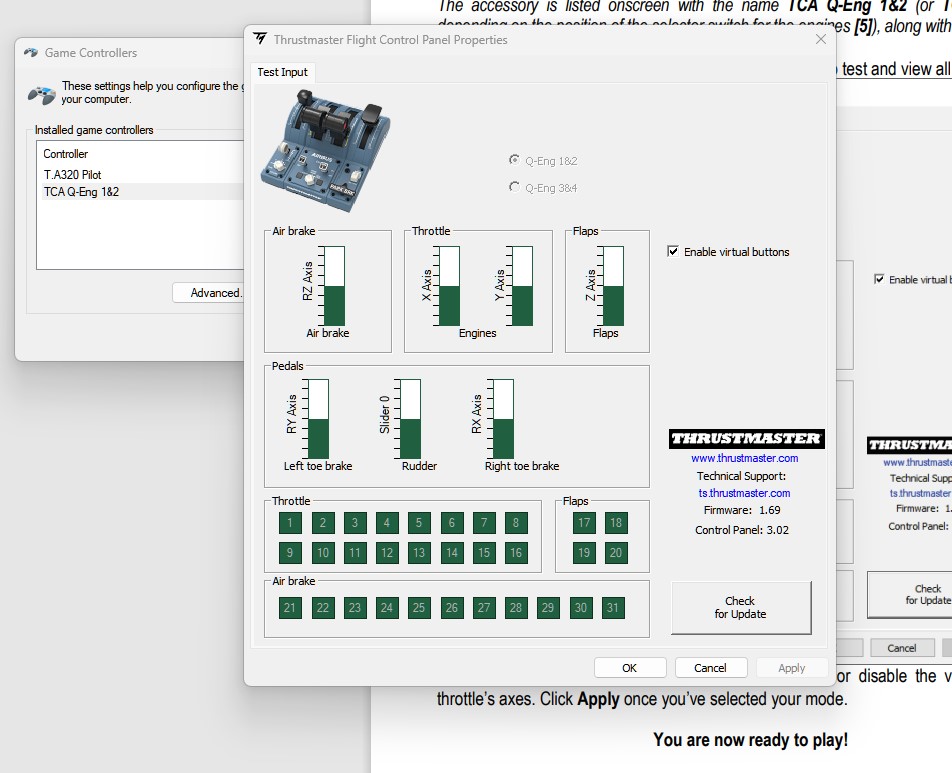Image resolution: width=952 pixels, height=773 pixels.
Task: Click the RZ Axis air brake gauge
Action: pyautogui.click(x=331, y=286)
